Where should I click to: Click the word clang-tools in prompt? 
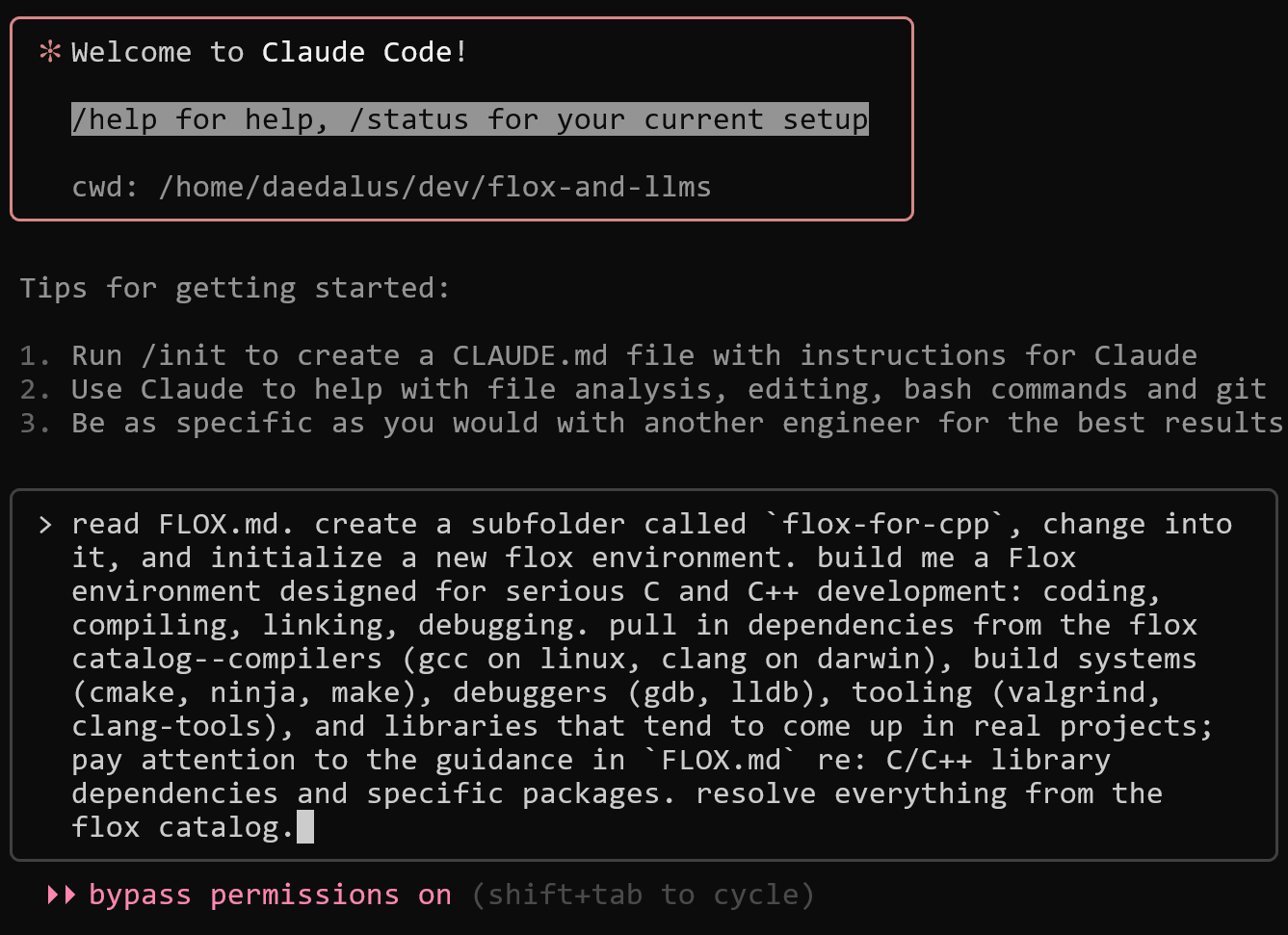click(x=167, y=726)
